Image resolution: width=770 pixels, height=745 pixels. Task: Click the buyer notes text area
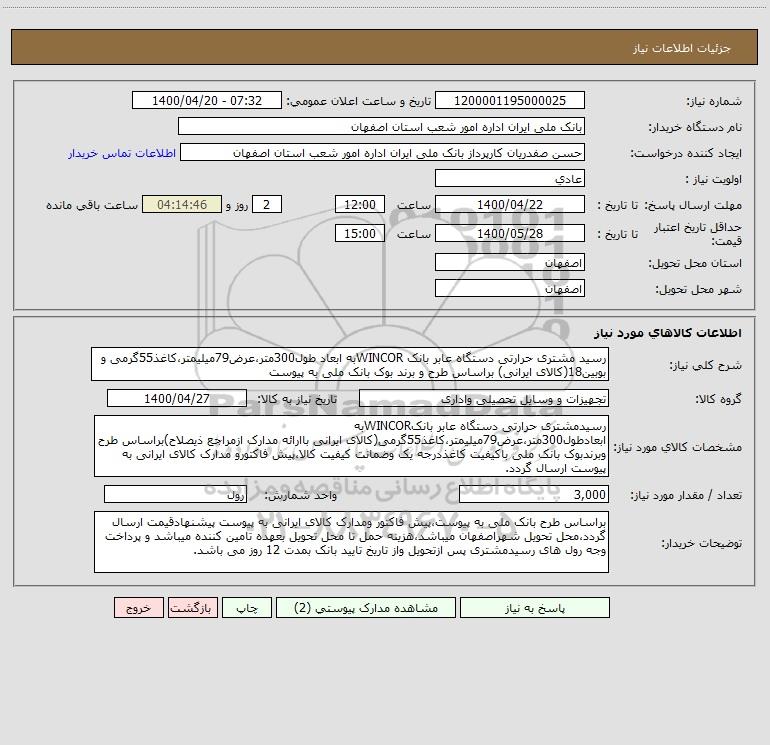[x=351, y=542]
